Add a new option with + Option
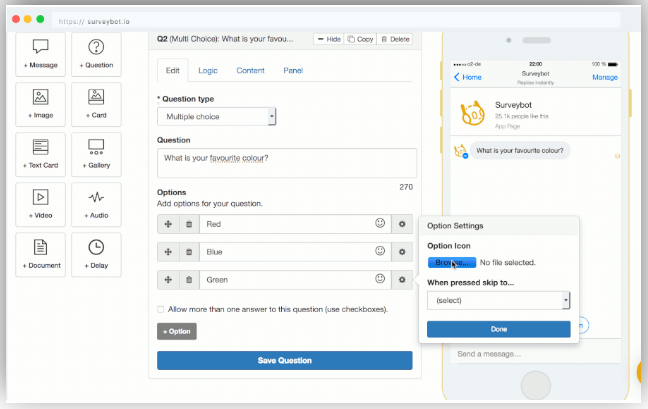Viewport: 648px width, 409px height. [177, 331]
